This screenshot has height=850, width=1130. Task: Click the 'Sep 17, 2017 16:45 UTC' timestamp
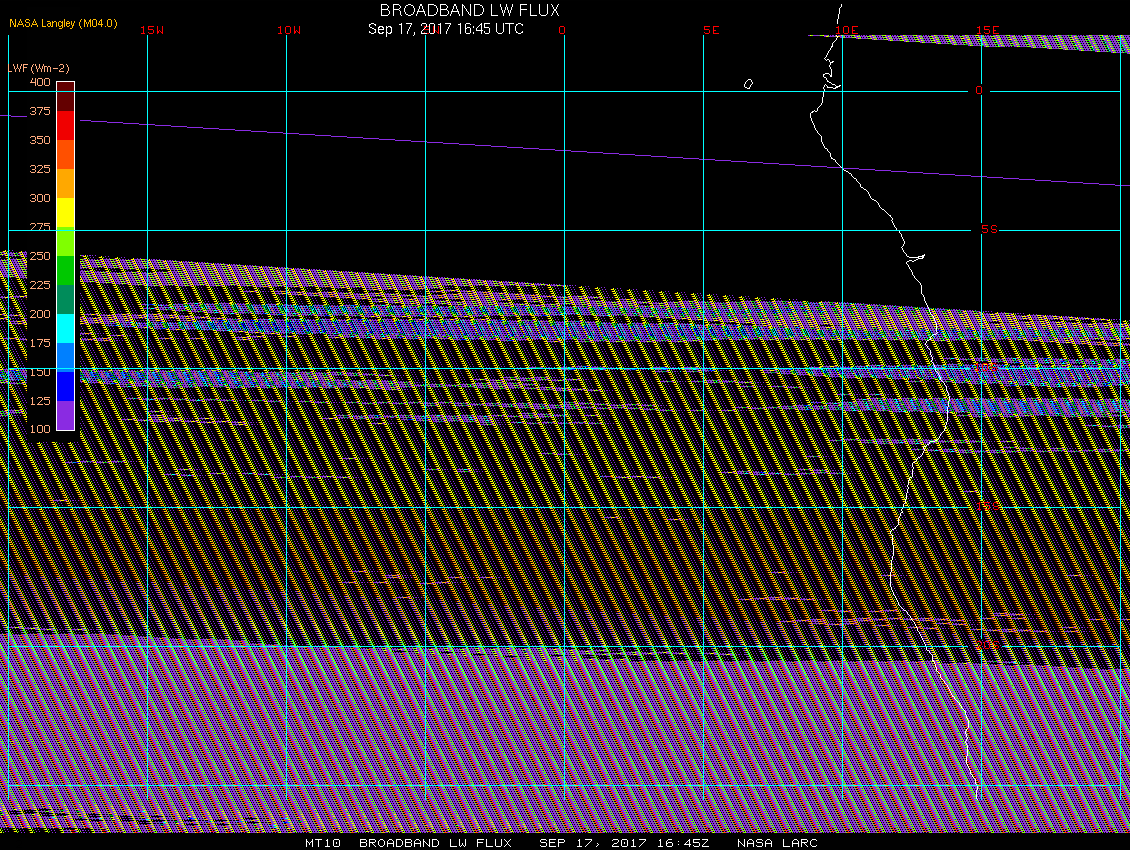coord(445,29)
